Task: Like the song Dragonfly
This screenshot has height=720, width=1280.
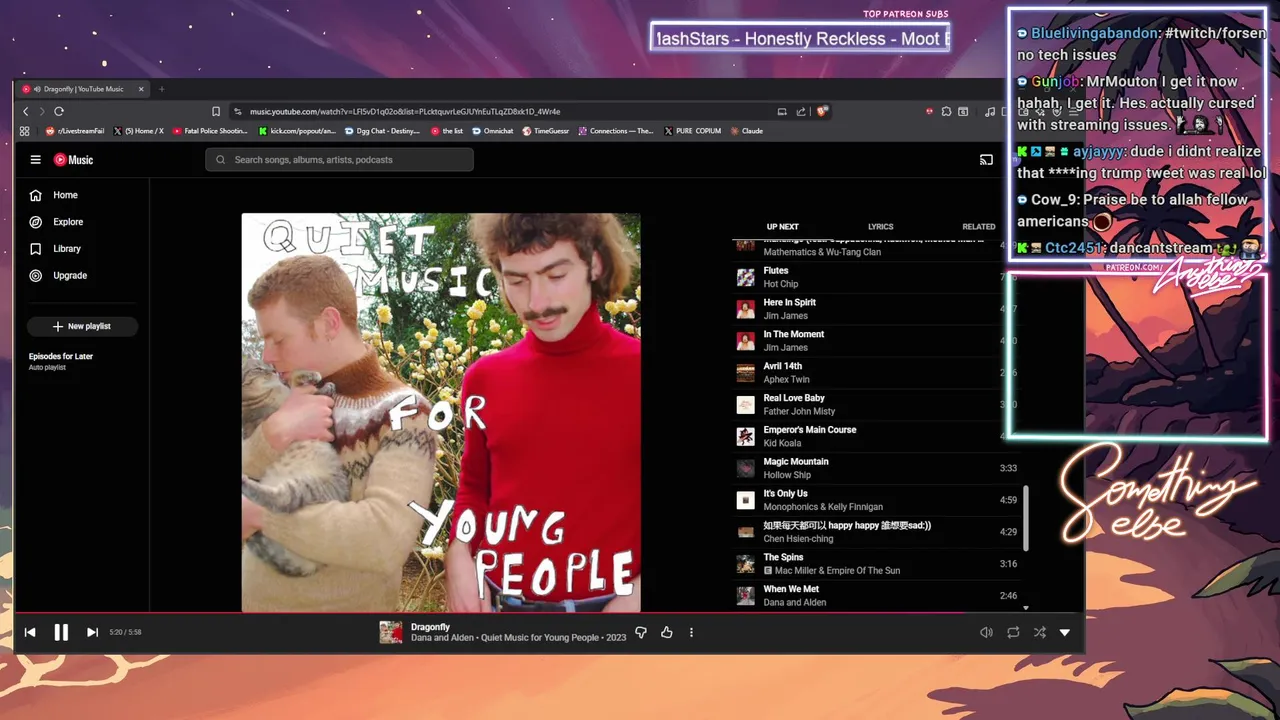Action: pyautogui.click(x=667, y=632)
